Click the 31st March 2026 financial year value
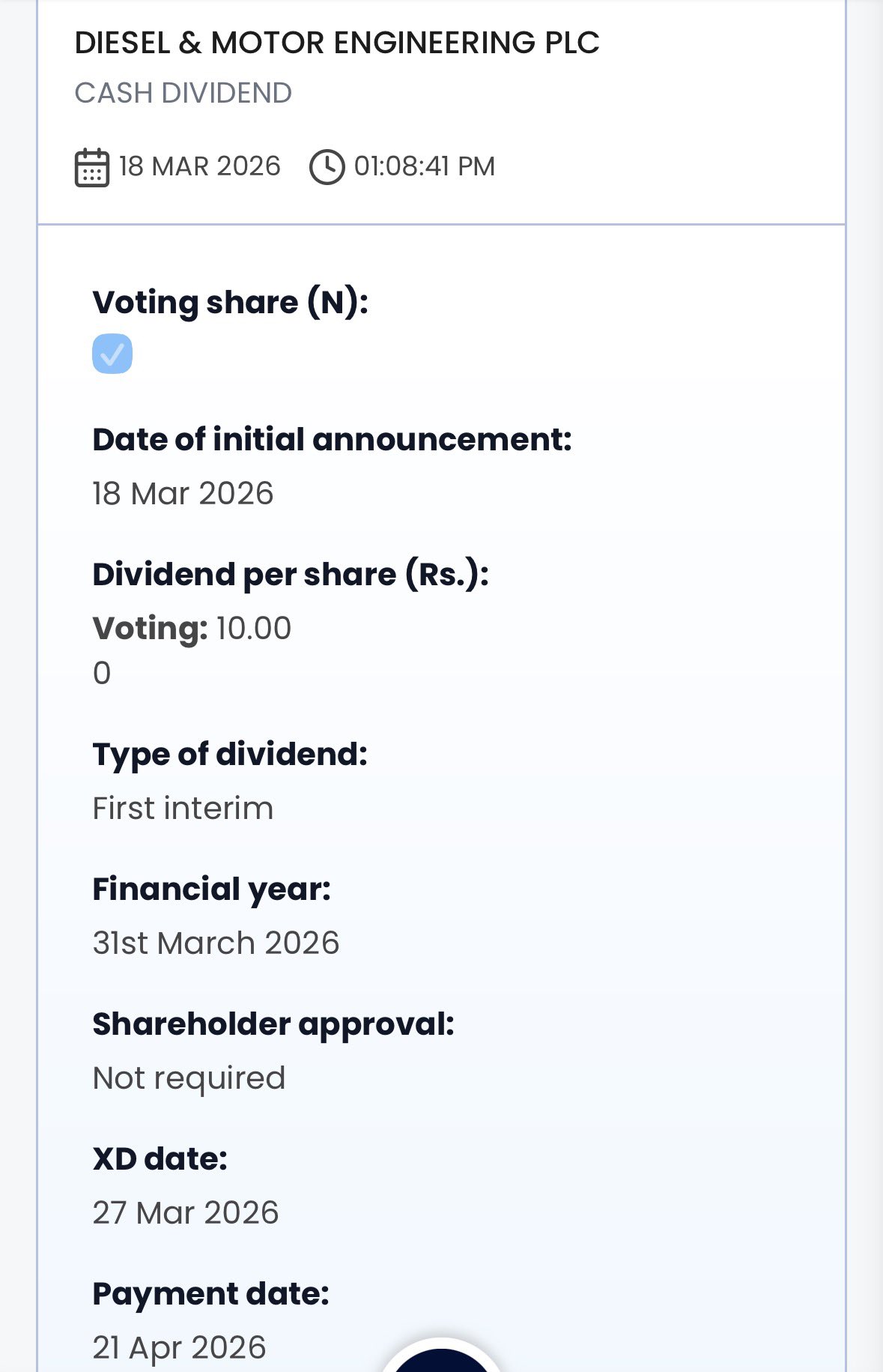Image resolution: width=883 pixels, height=1372 pixels. pos(216,943)
